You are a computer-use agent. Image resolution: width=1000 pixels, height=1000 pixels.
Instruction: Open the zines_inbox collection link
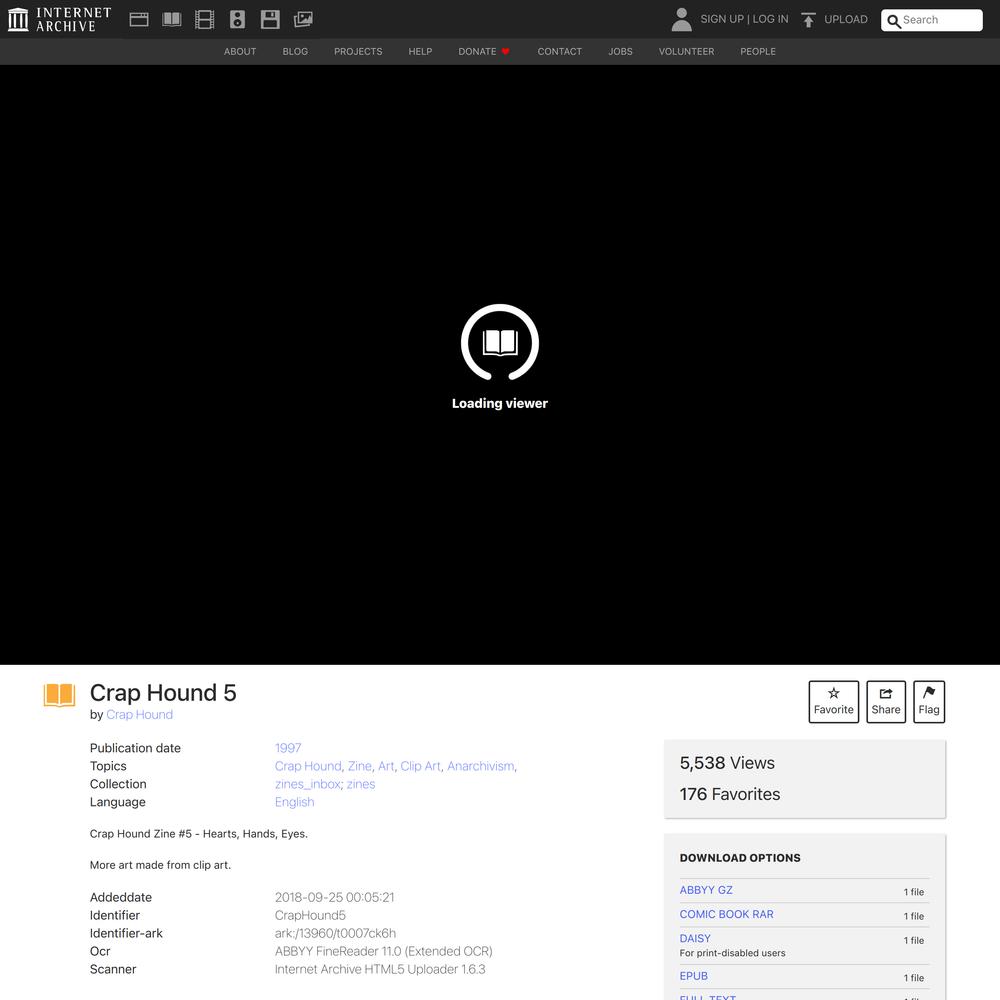pos(307,784)
